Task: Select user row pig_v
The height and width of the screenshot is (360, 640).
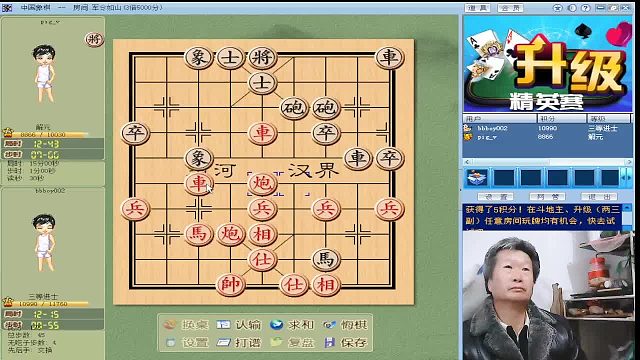Action: coord(547,137)
